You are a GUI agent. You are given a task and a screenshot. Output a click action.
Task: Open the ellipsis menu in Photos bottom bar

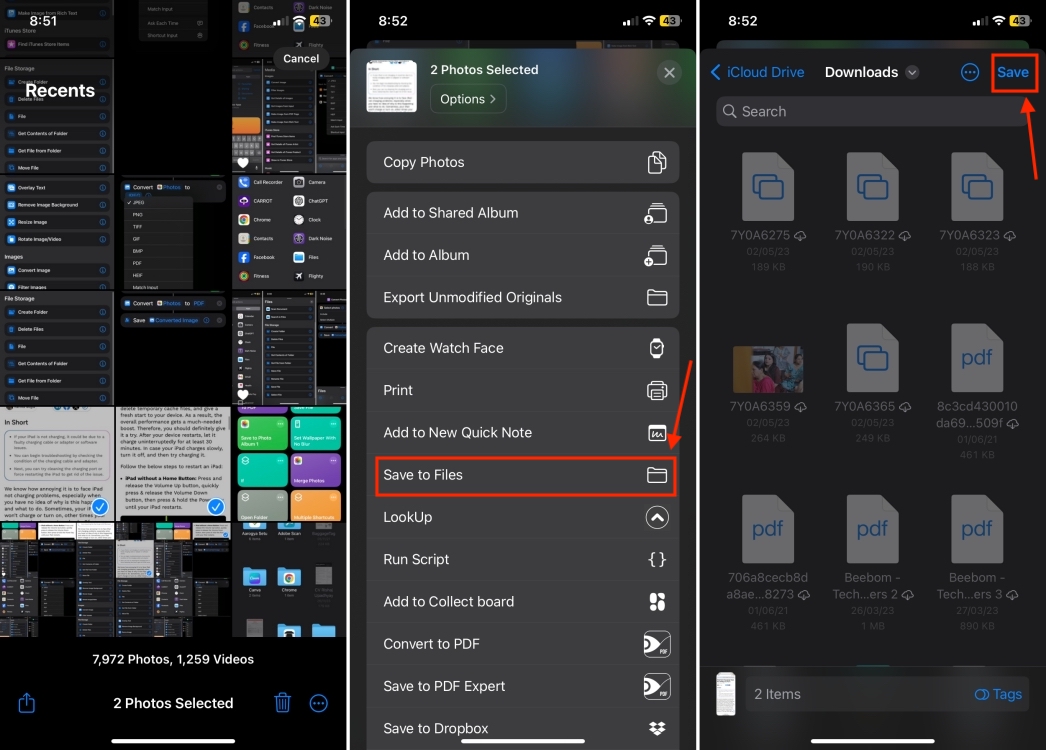click(318, 703)
